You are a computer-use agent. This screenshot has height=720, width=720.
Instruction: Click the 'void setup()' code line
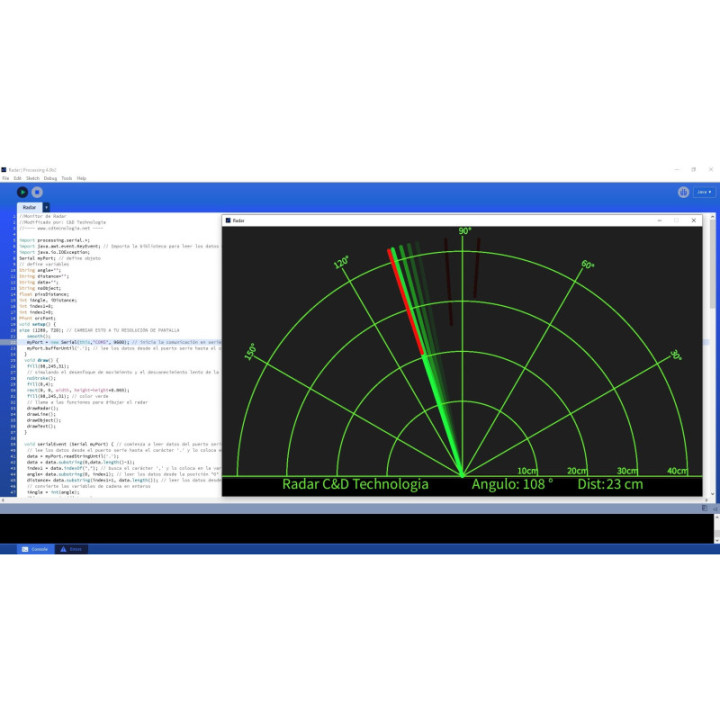click(x=37, y=324)
